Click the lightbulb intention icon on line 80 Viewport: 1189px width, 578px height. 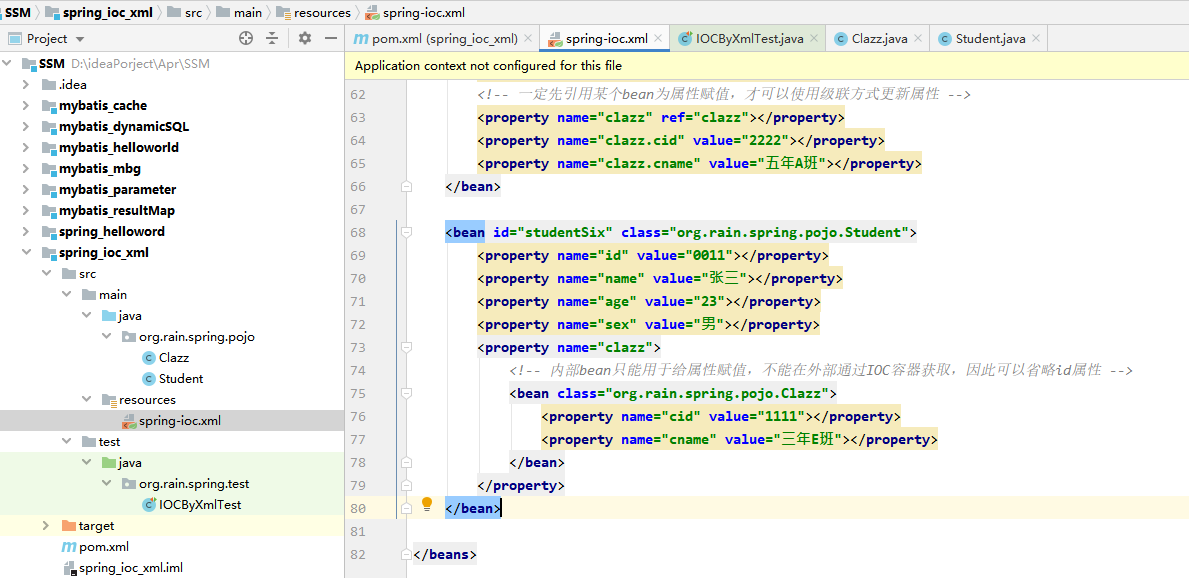(x=427, y=504)
